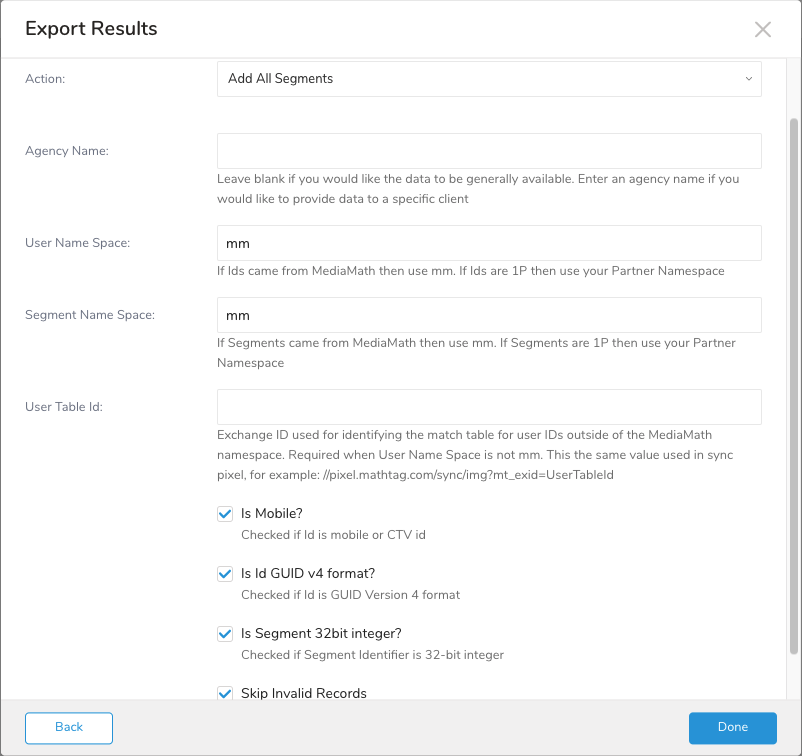This screenshot has width=802, height=756.
Task: Uncheck Skip Invalid Records checkbox
Action: (225, 692)
